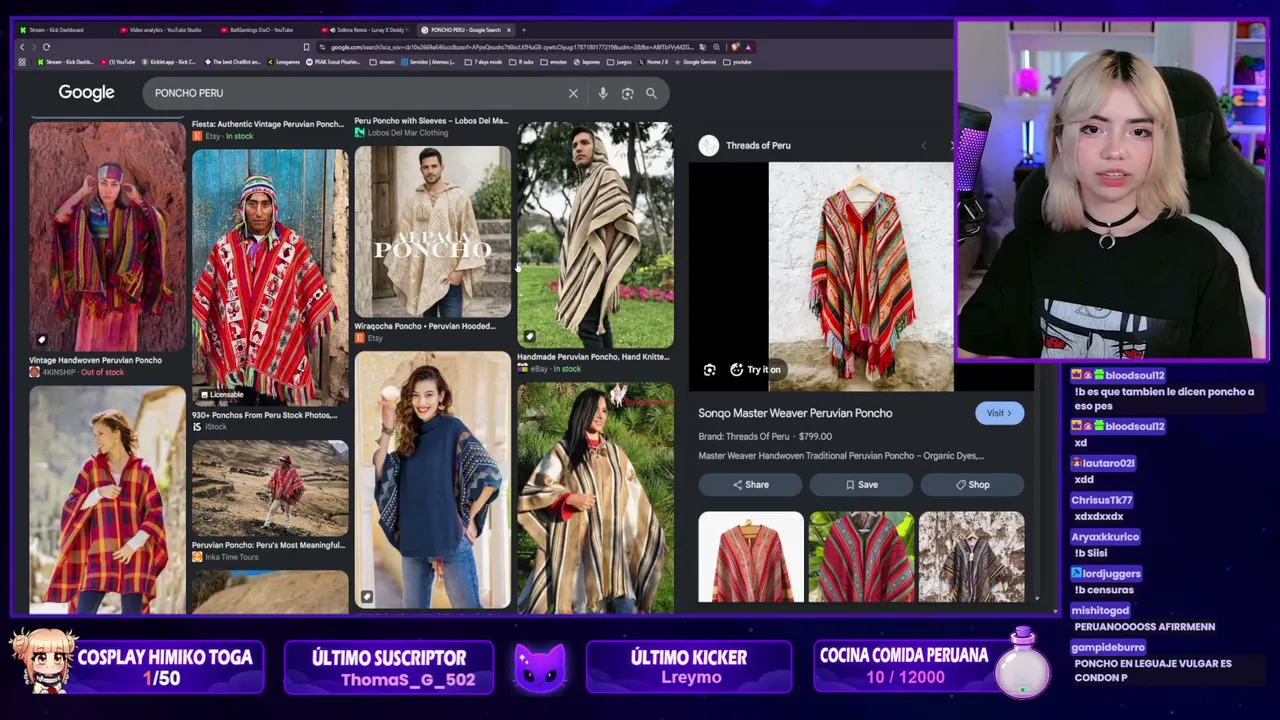Open the Home / X bookmark
Viewport: 1280px width, 720px height.
[x=654, y=62]
